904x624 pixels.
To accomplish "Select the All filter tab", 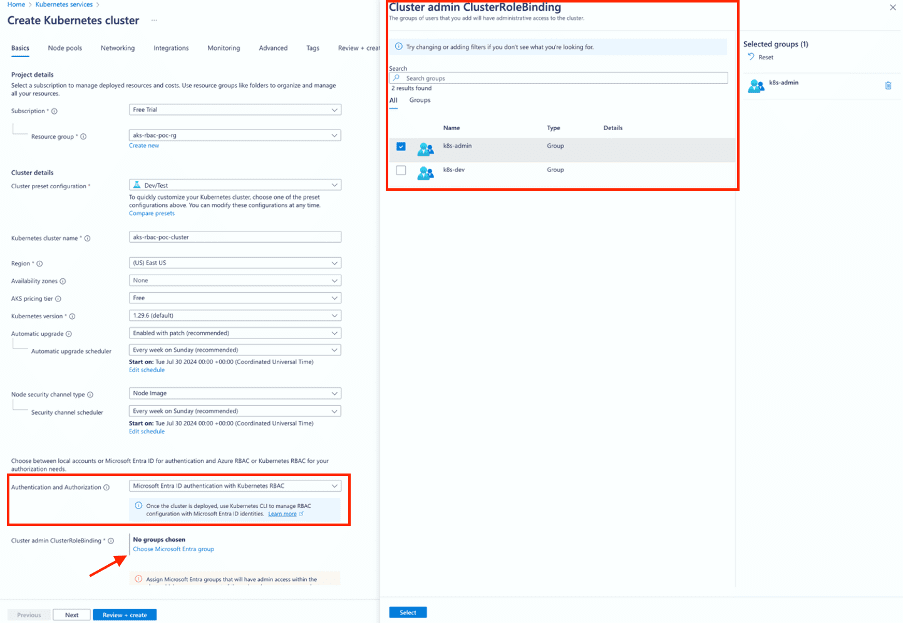I will pos(393,100).
